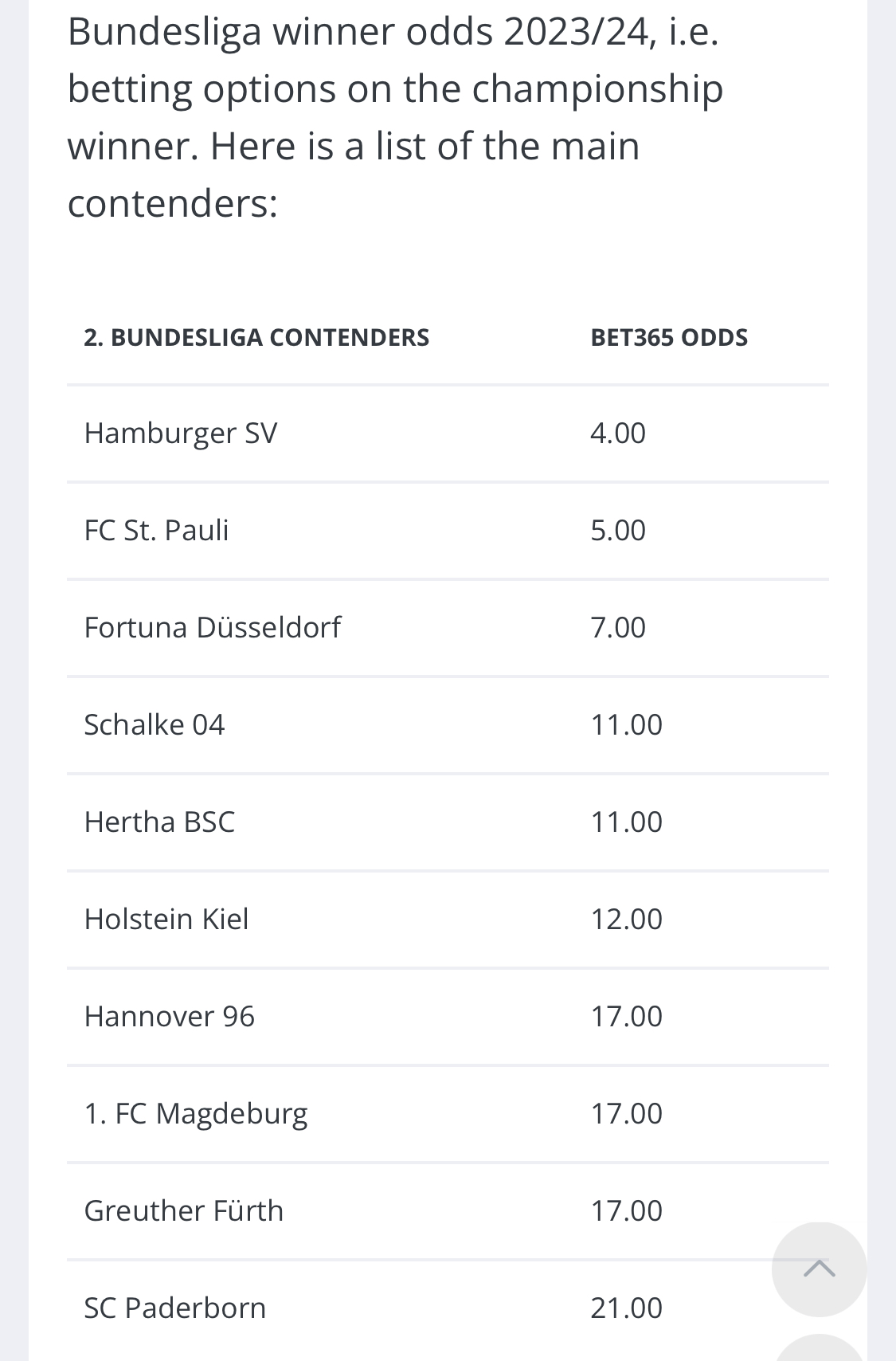Image resolution: width=896 pixels, height=1361 pixels.
Task: Tap the partially visible button below the arrow
Action: 819,1348
